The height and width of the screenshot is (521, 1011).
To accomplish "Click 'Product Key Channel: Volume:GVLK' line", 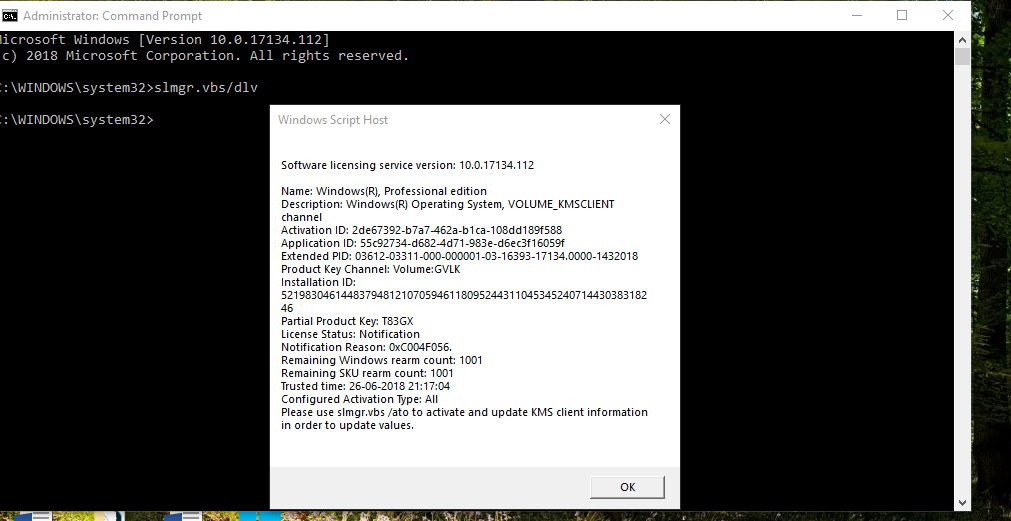I will (x=371, y=269).
